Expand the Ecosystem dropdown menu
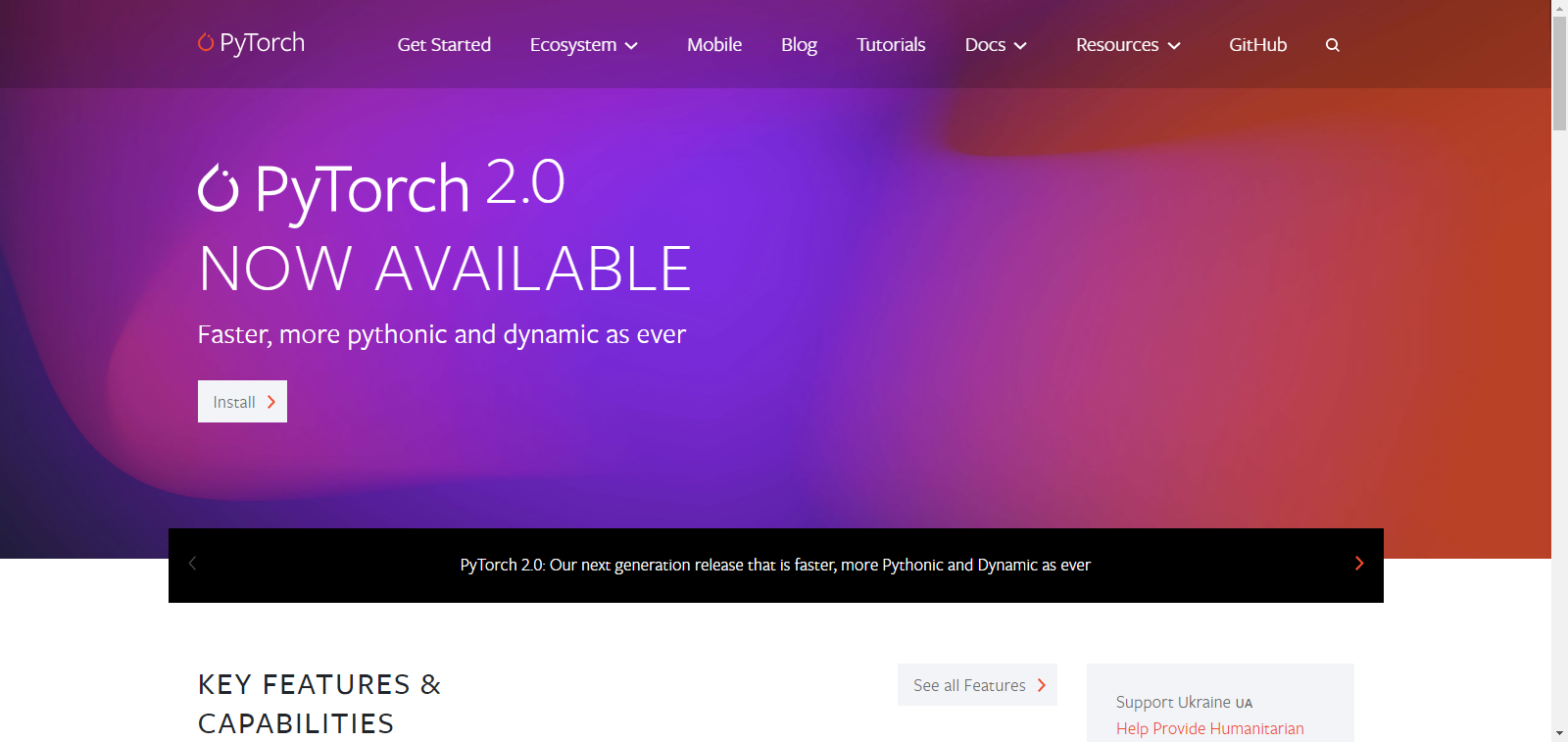 (x=584, y=45)
